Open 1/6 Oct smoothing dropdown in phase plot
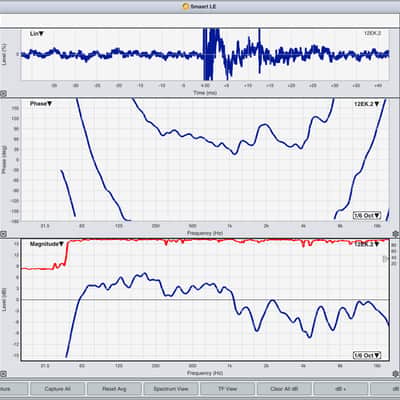The width and height of the screenshot is (400, 400). click(x=367, y=215)
